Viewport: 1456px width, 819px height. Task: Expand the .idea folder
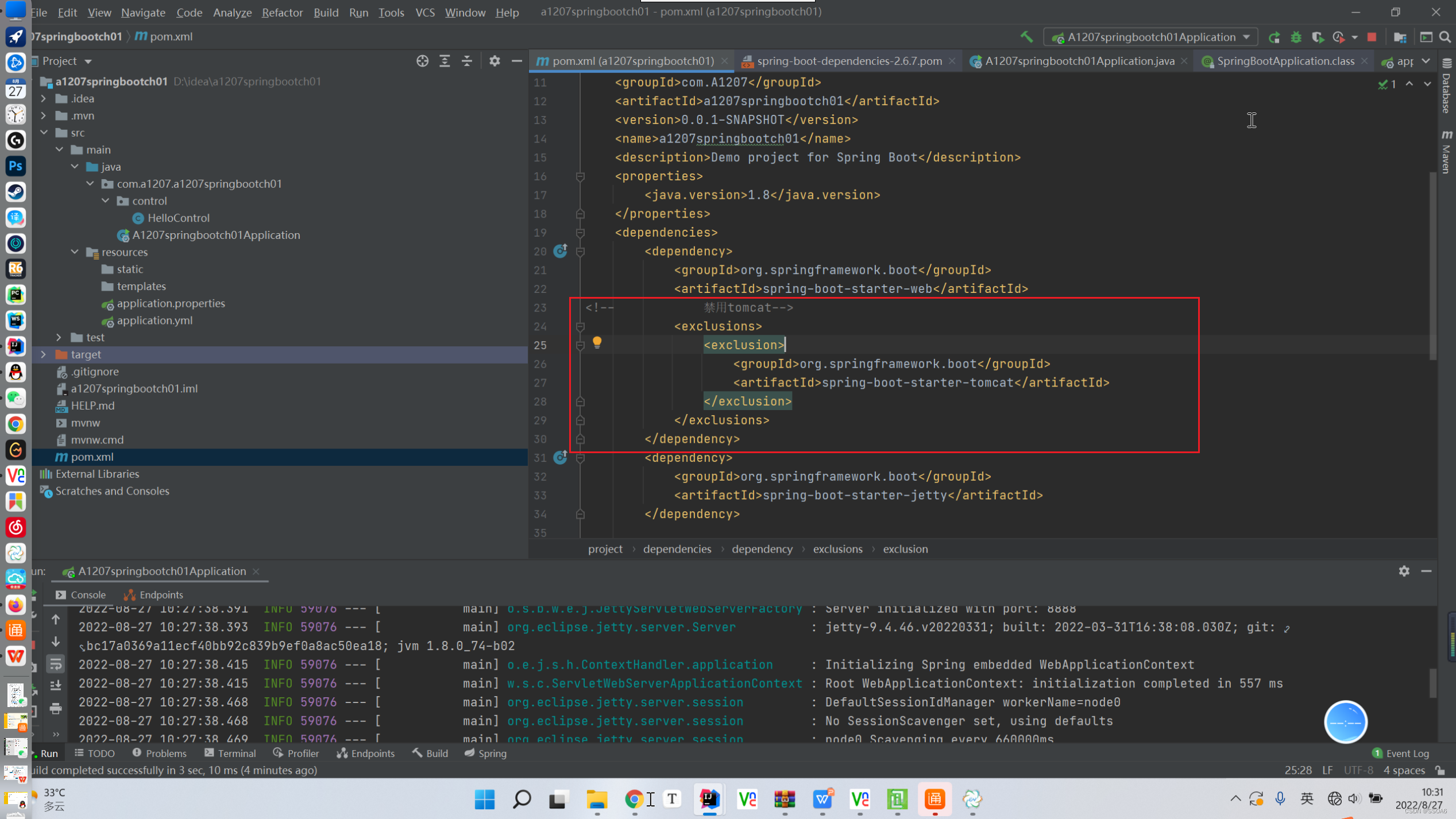[44, 98]
